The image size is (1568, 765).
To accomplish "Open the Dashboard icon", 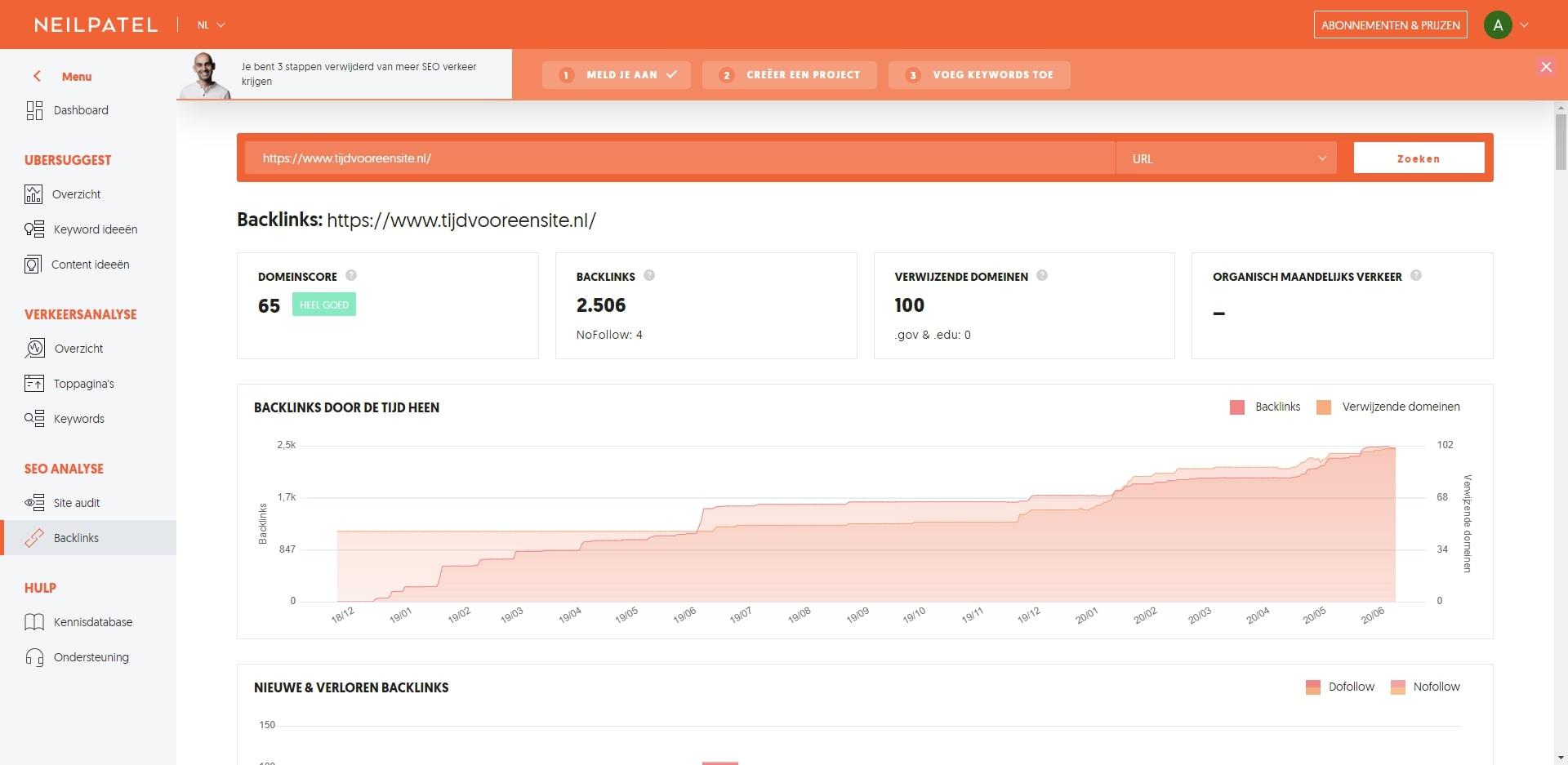I will pos(34,110).
